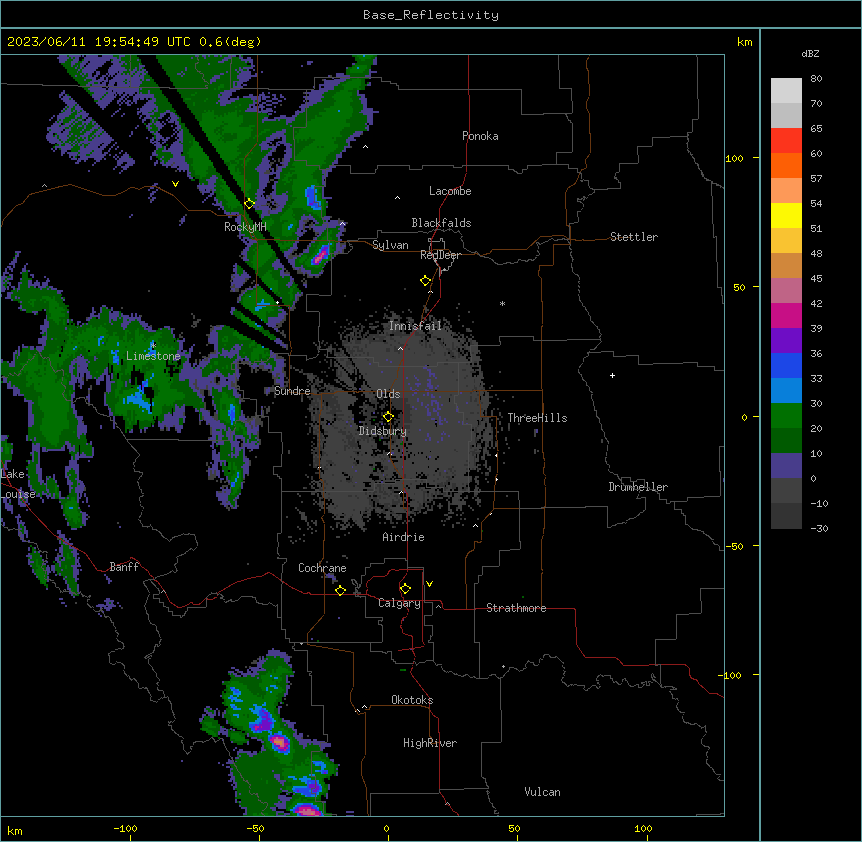Click the Base_Reflectivity title
The image size is (862, 842).
point(431,15)
